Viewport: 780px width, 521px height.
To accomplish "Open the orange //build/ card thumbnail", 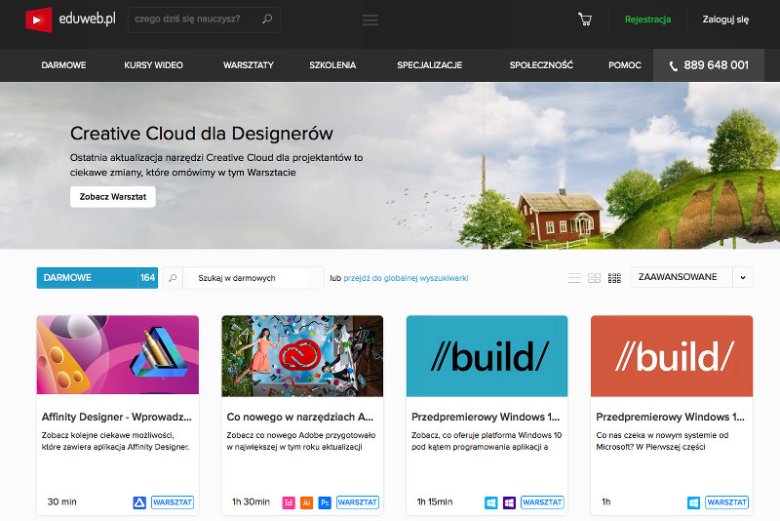I will (672, 356).
